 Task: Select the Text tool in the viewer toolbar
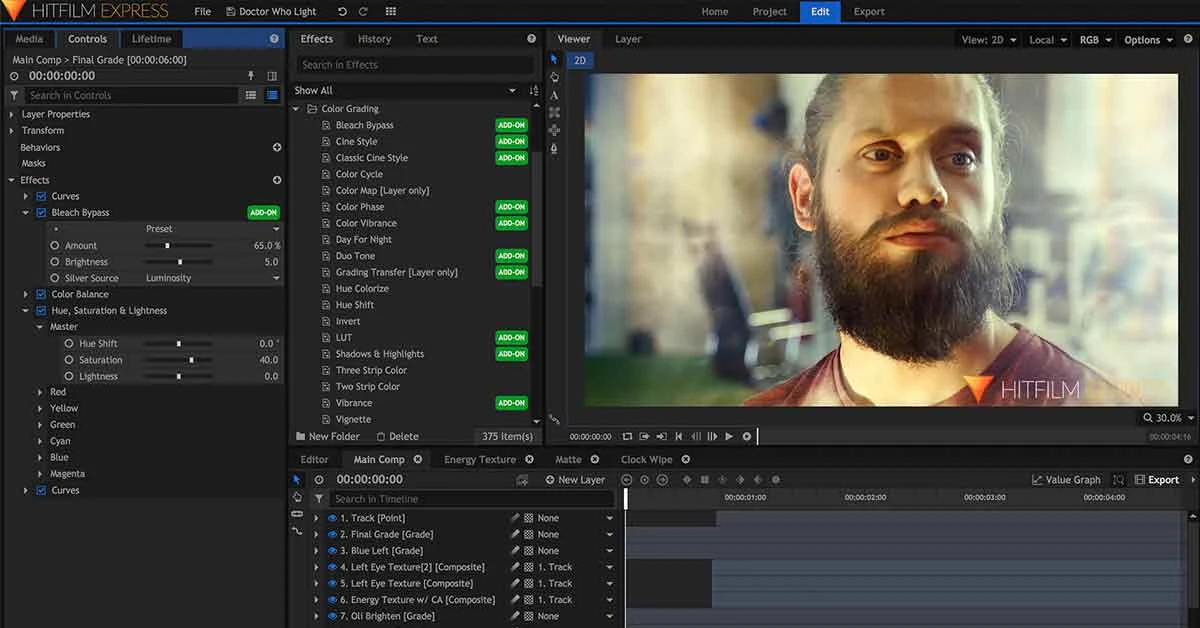tap(554, 94)
